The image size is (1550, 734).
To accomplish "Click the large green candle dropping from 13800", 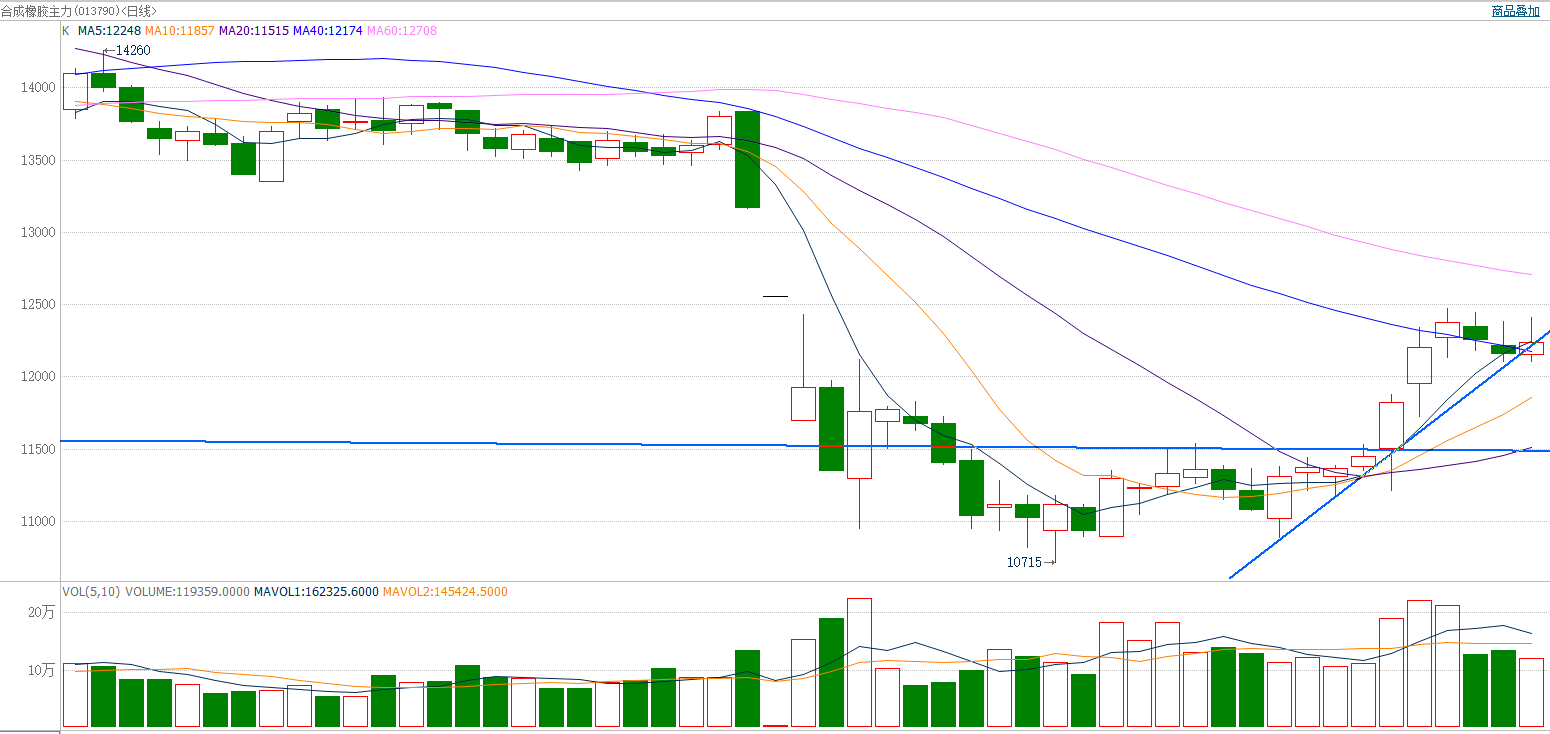I will click(x=747, y=159).
